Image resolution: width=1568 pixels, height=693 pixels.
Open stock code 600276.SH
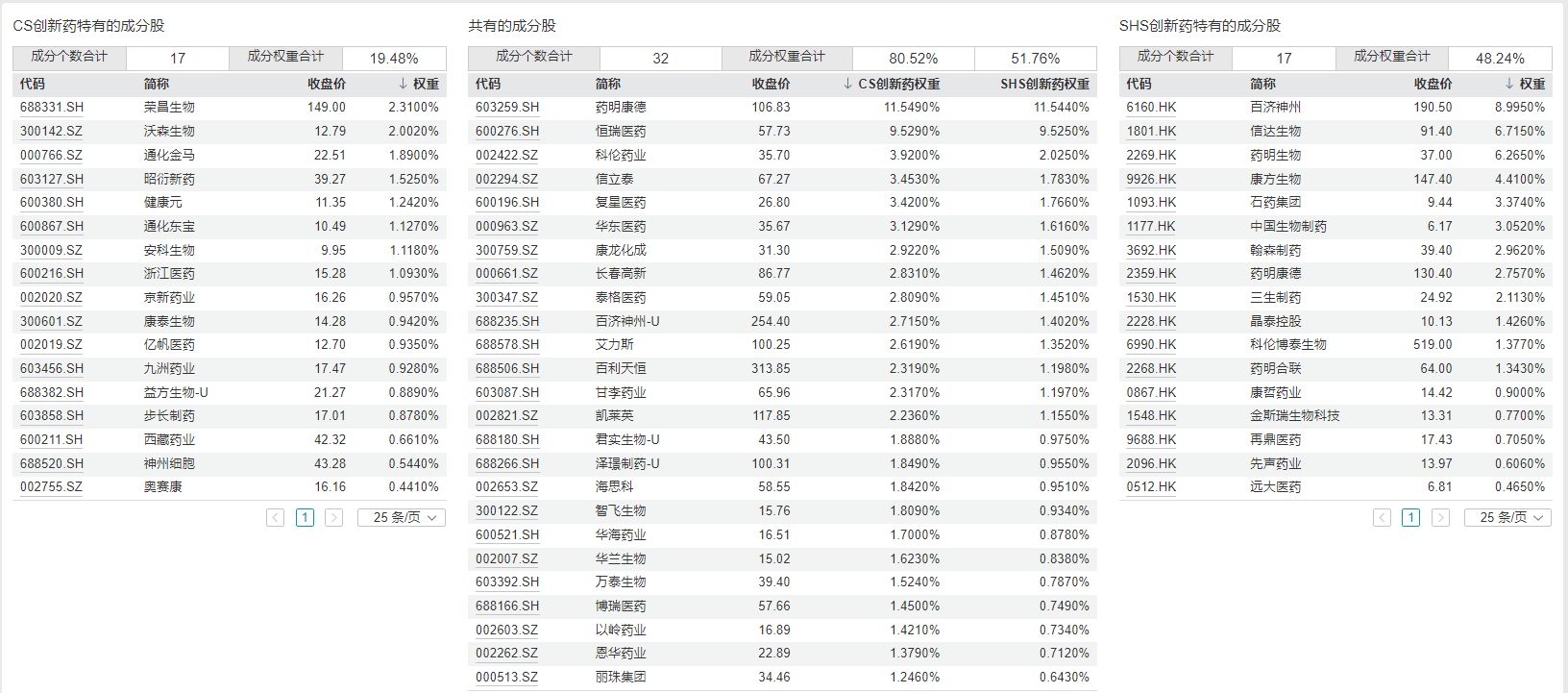pos(507,131)
